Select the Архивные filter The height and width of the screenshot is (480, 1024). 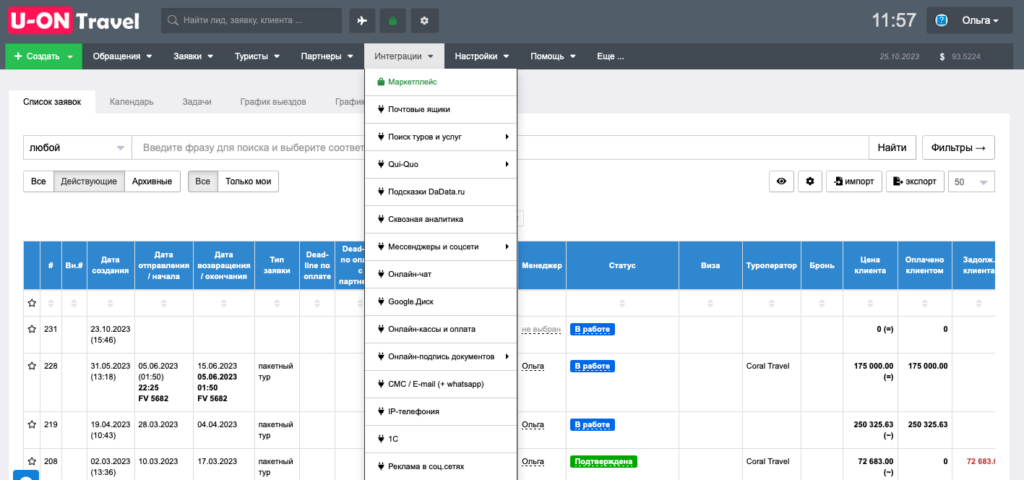[x=152, y=182]
